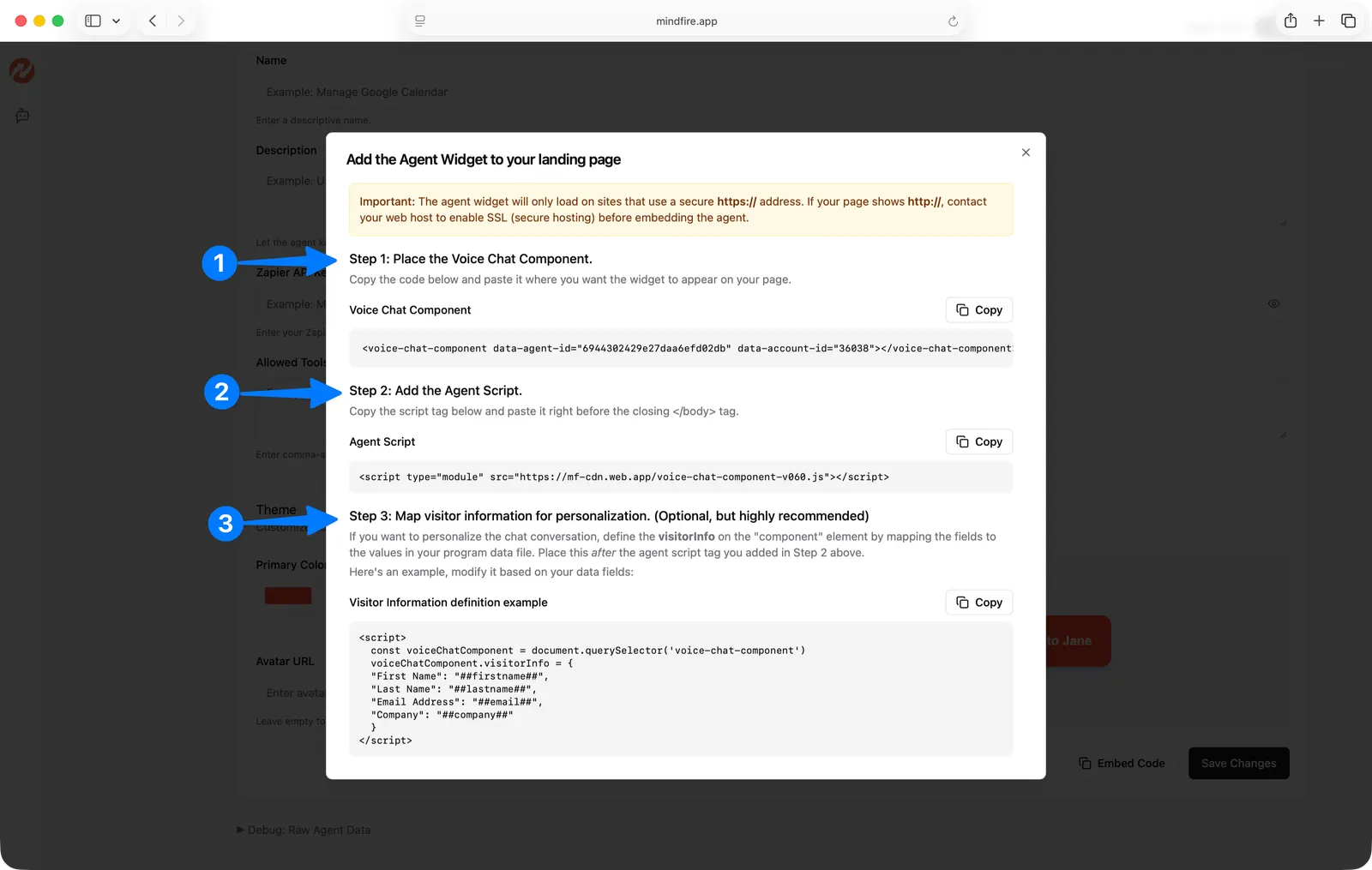
Task: Toggle the Safari sidebar panel
Action: [x=93, y=21]
